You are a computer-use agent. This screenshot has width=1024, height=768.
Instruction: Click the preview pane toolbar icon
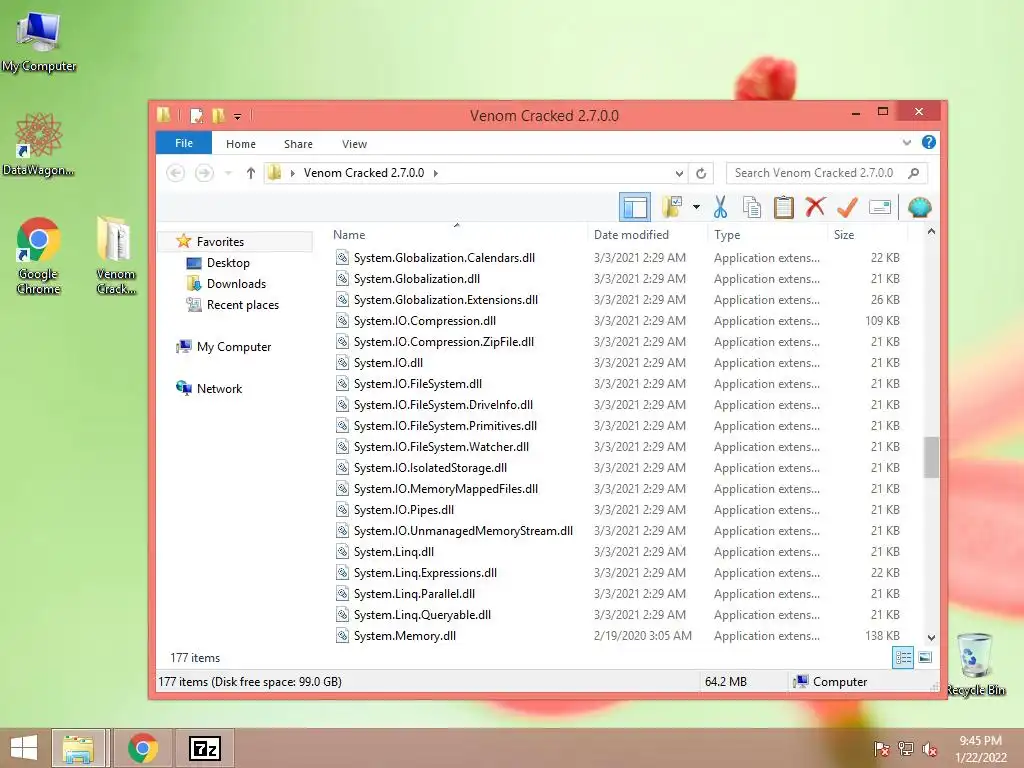point(635,208)
